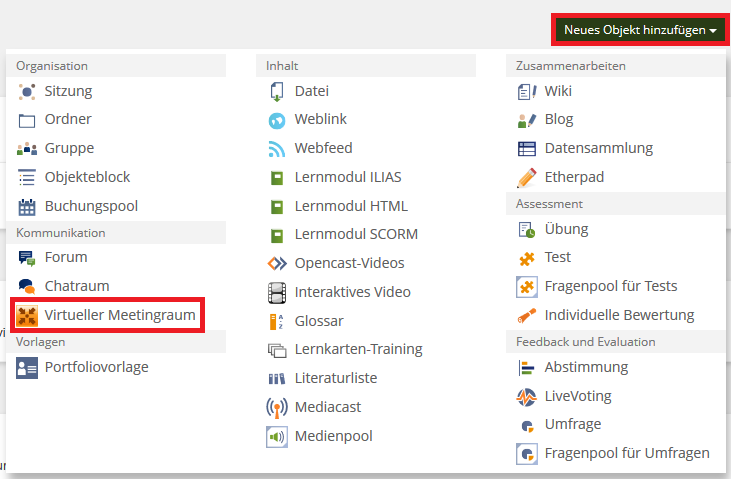Select the Opencast-Videos icon
731x479 pixels.
[277, 264]
